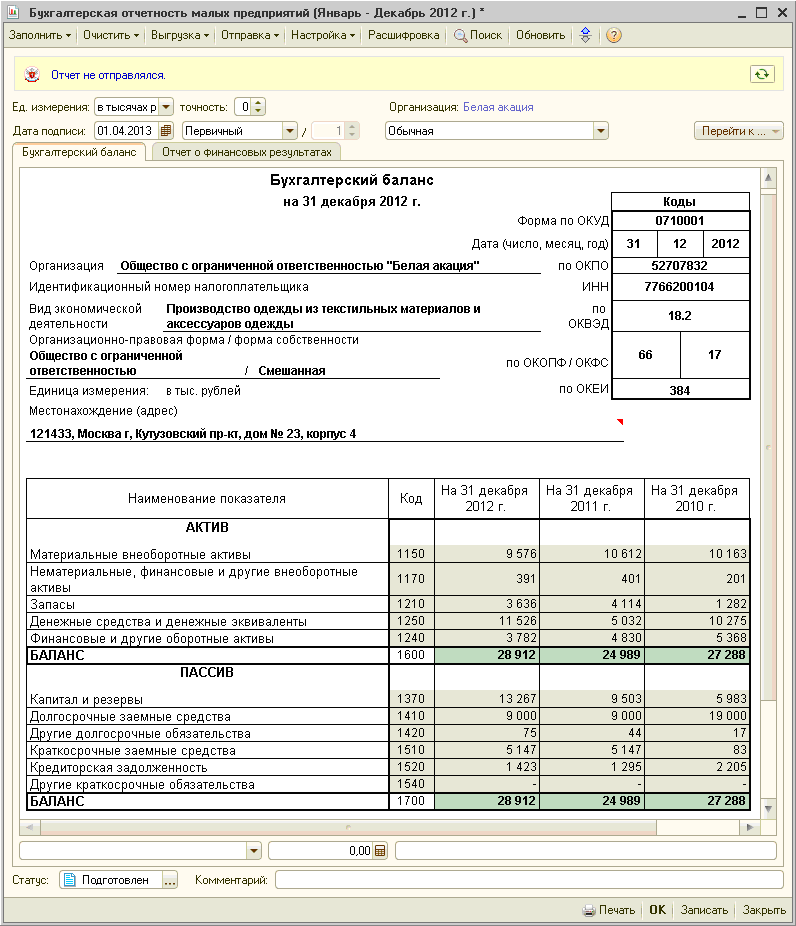Increase the точность spinner value

pos(259,103)
